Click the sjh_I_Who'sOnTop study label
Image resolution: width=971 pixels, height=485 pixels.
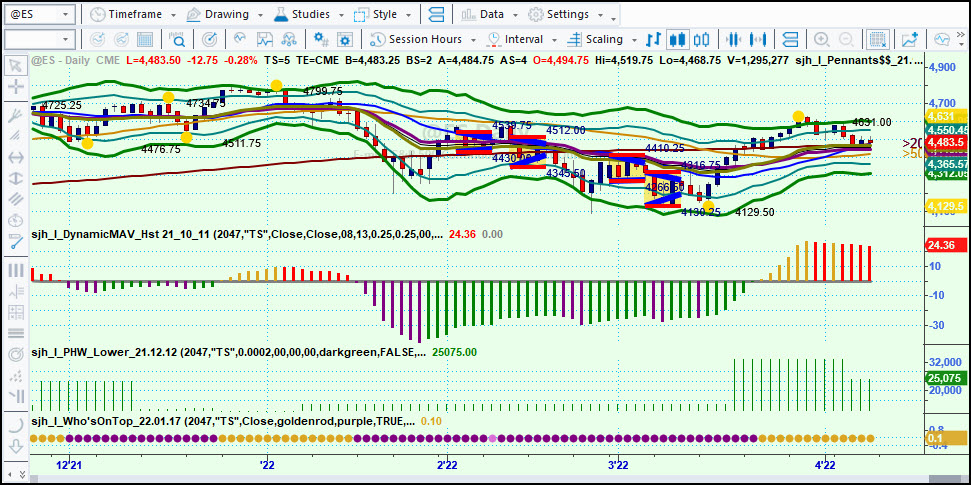pos(223,421)
